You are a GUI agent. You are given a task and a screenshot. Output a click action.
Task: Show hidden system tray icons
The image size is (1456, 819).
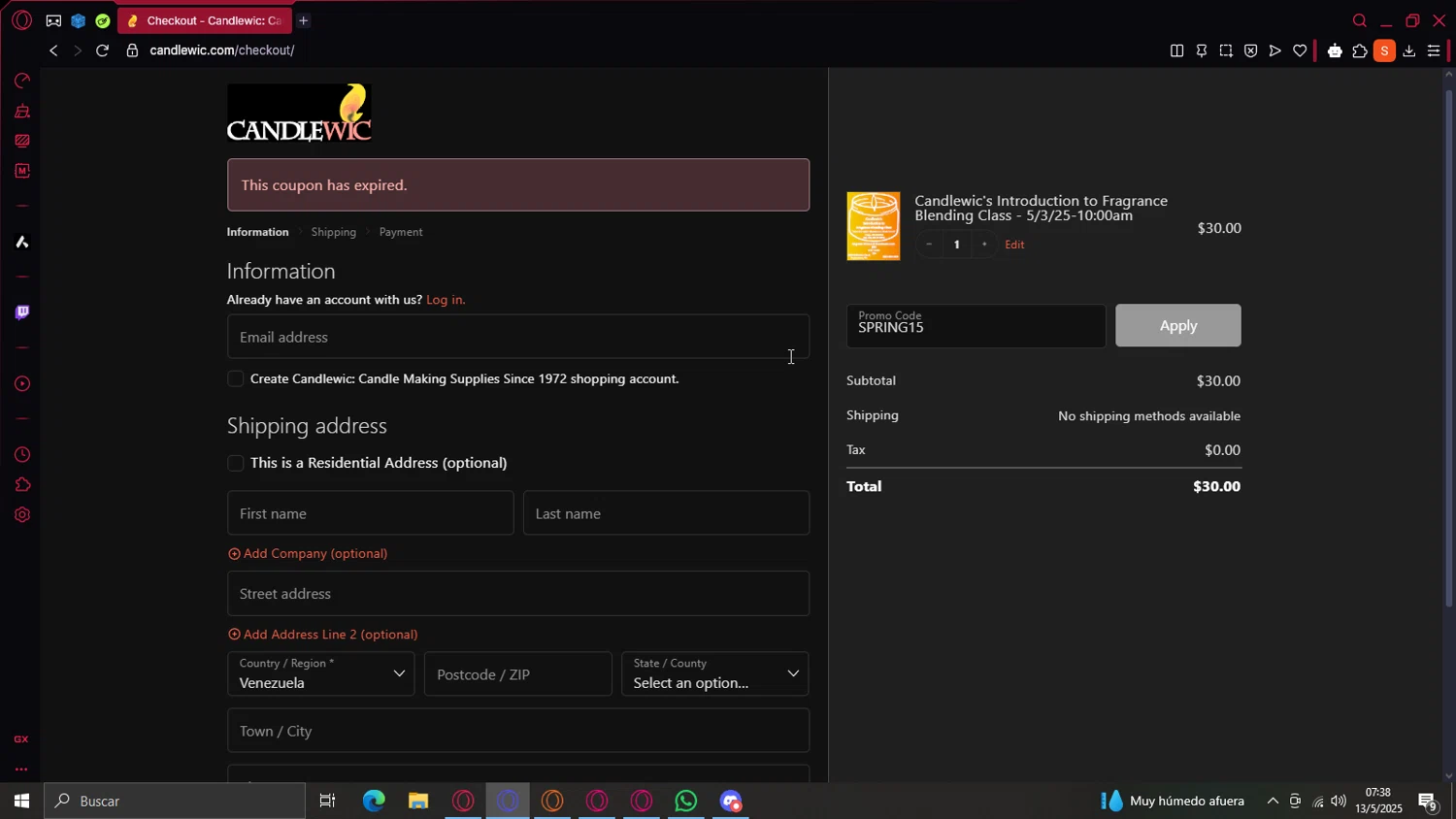(1273, 801)
